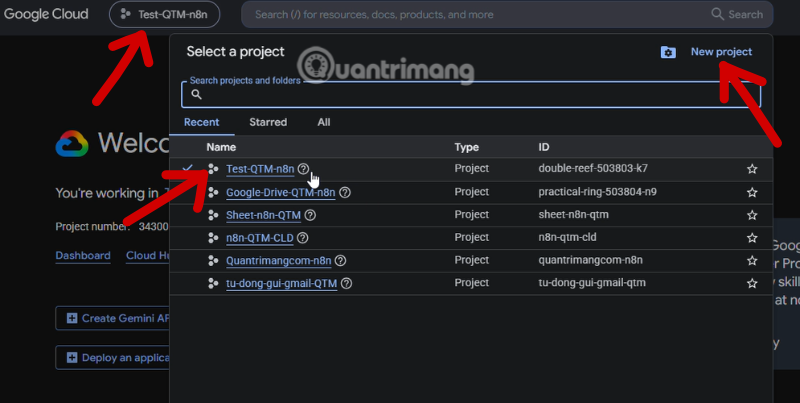Star the Sheet-n8n-QTM project
Screen dimensions: 800x403
(x=752, y=215)
